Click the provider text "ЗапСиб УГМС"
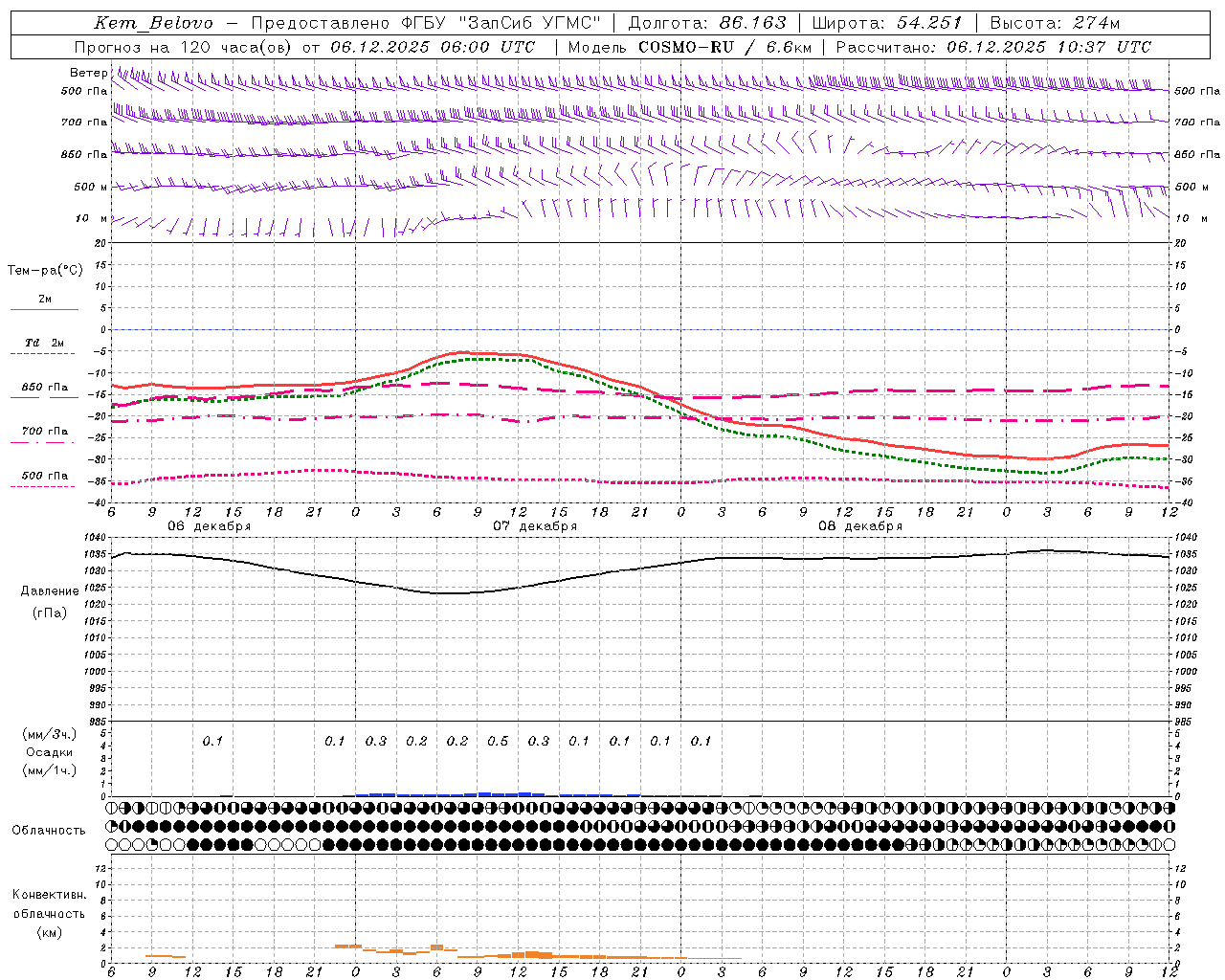The height and width of the screenshot is (980, 1225). point(529,23)
